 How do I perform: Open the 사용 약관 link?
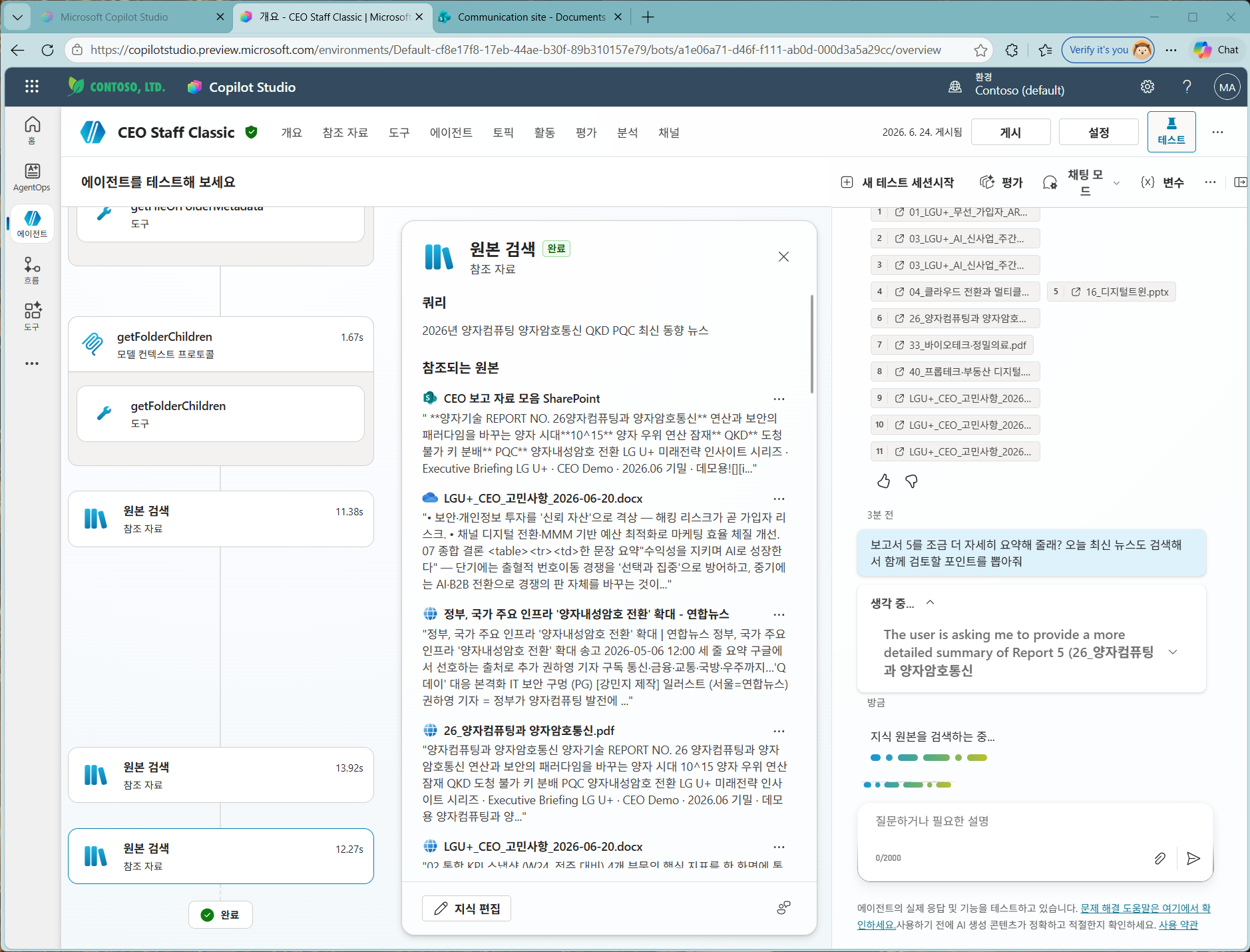point(1178,925)
